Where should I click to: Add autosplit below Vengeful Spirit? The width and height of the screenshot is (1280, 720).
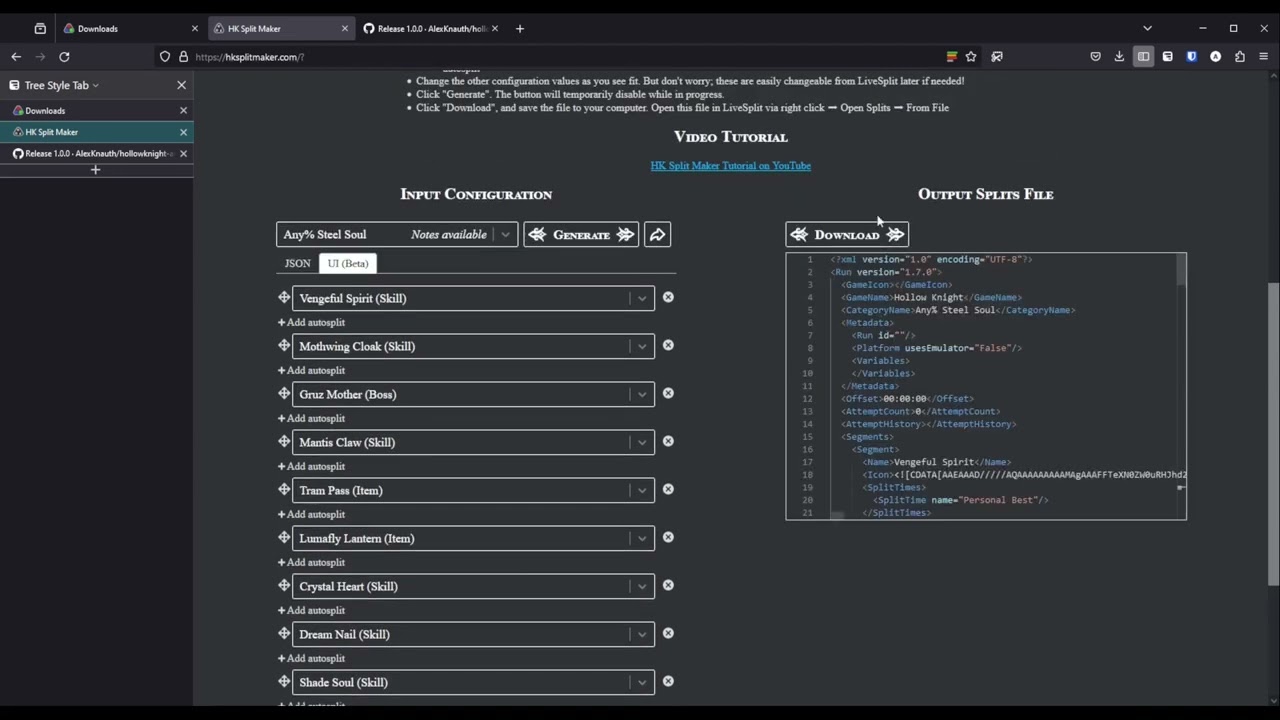[311, 322]
